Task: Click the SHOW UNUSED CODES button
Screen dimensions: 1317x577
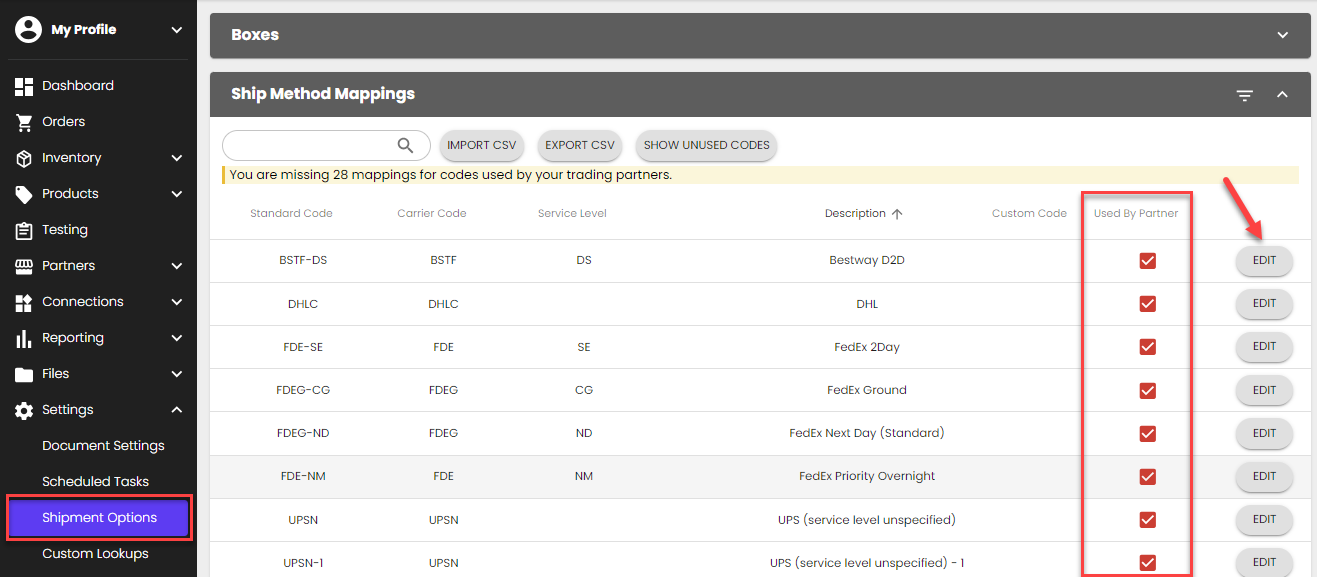Action: click(706, 145)
